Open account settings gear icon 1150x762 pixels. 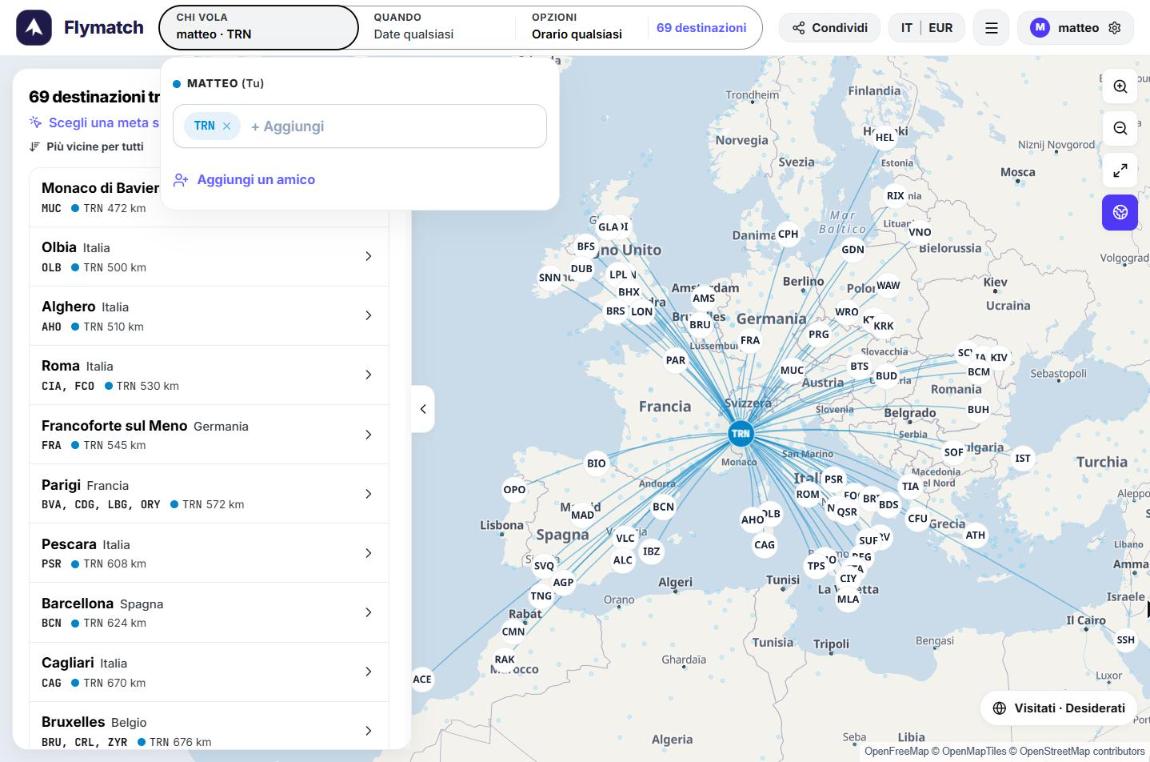coord(1114,28)
